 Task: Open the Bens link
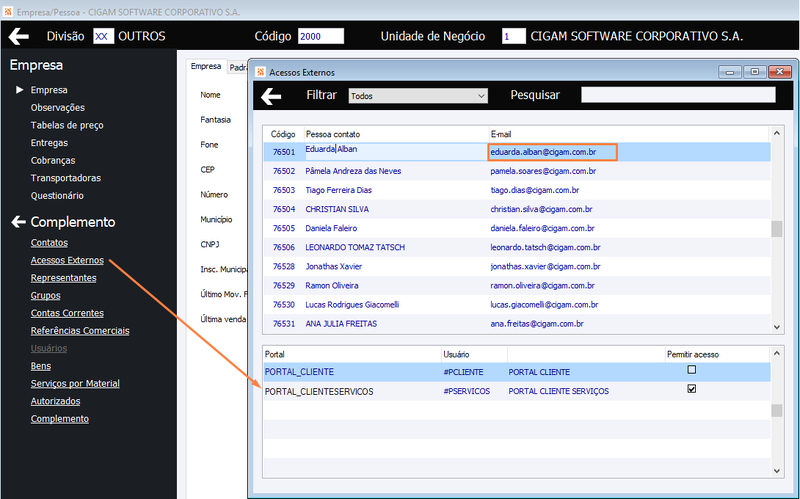[41, 366]
